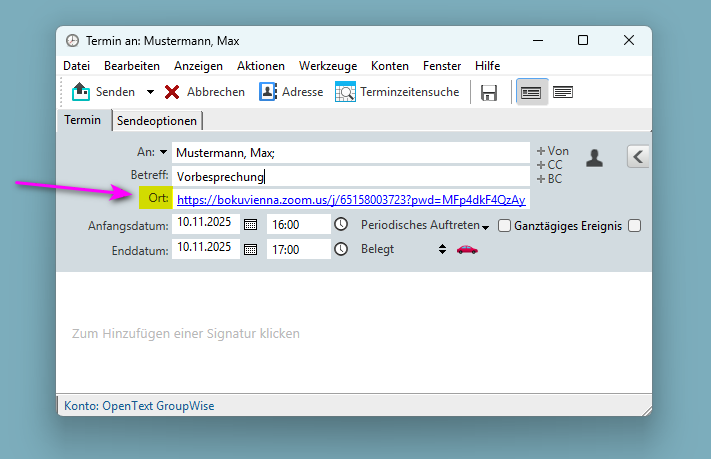Click the Senden toolbar button
The height and width of the screenshot is (459, 711).
(x=103, y=92)
